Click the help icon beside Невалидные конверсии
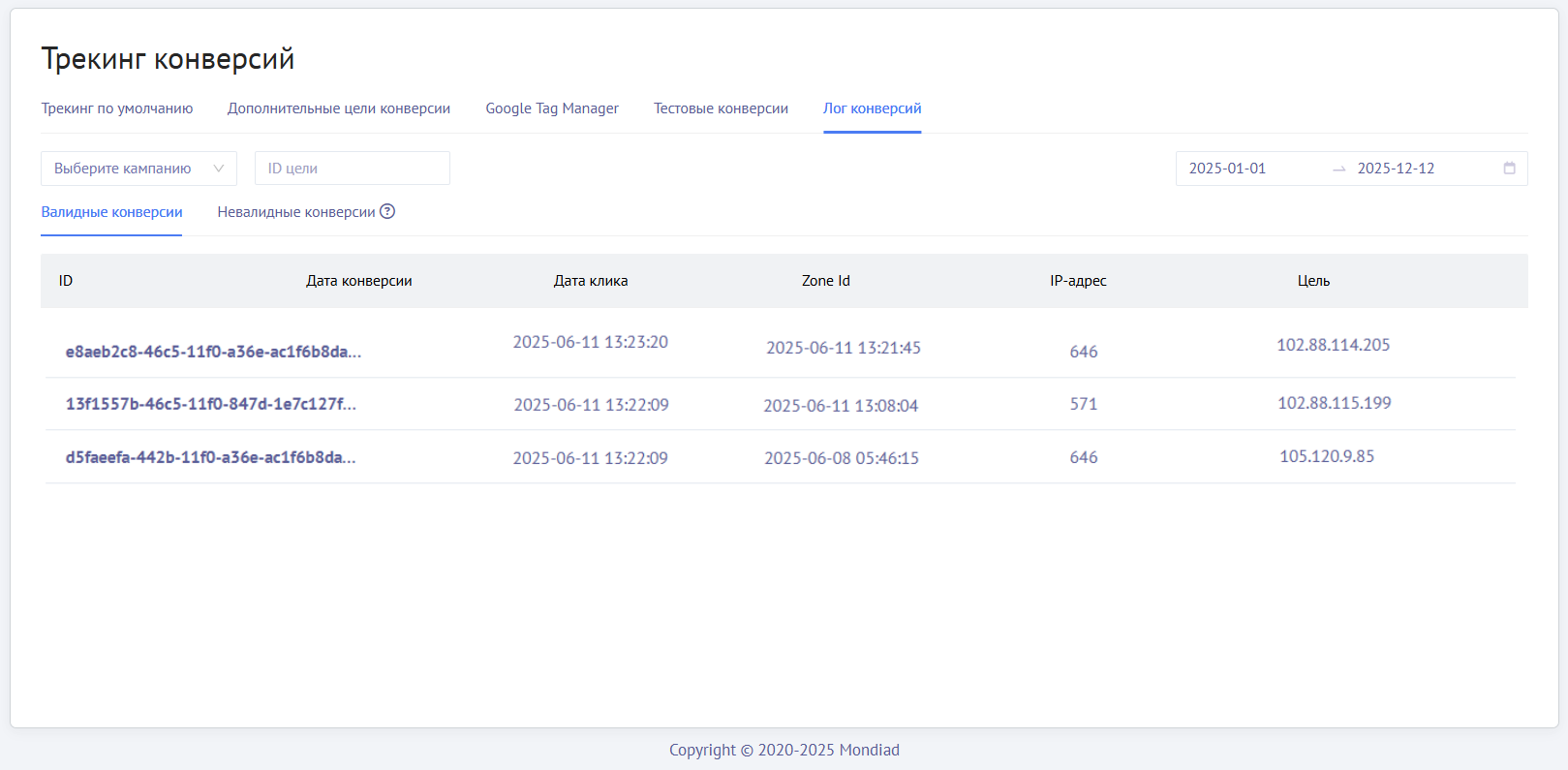Image resolution: width=1568 pixels, height=770 pixels. 387,211
